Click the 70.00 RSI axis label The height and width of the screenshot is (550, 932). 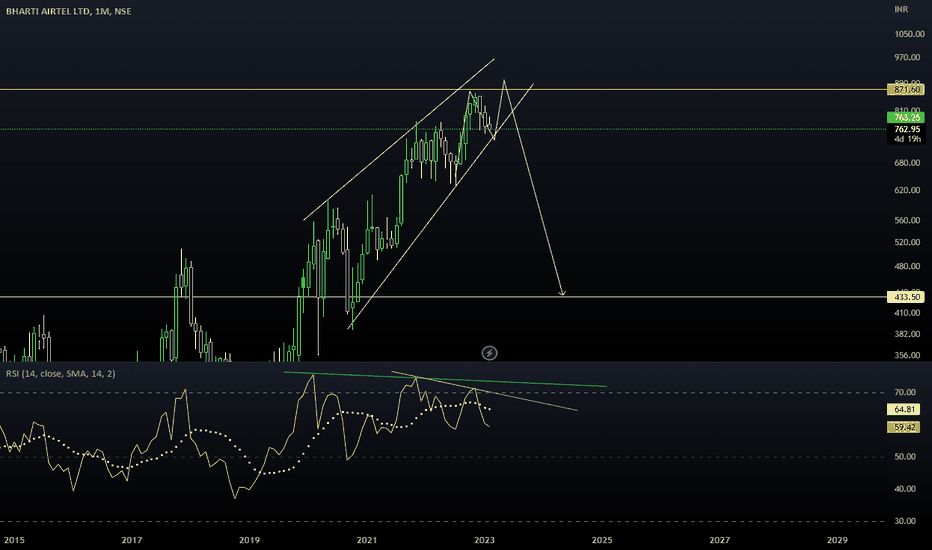[x=905, y=392]
